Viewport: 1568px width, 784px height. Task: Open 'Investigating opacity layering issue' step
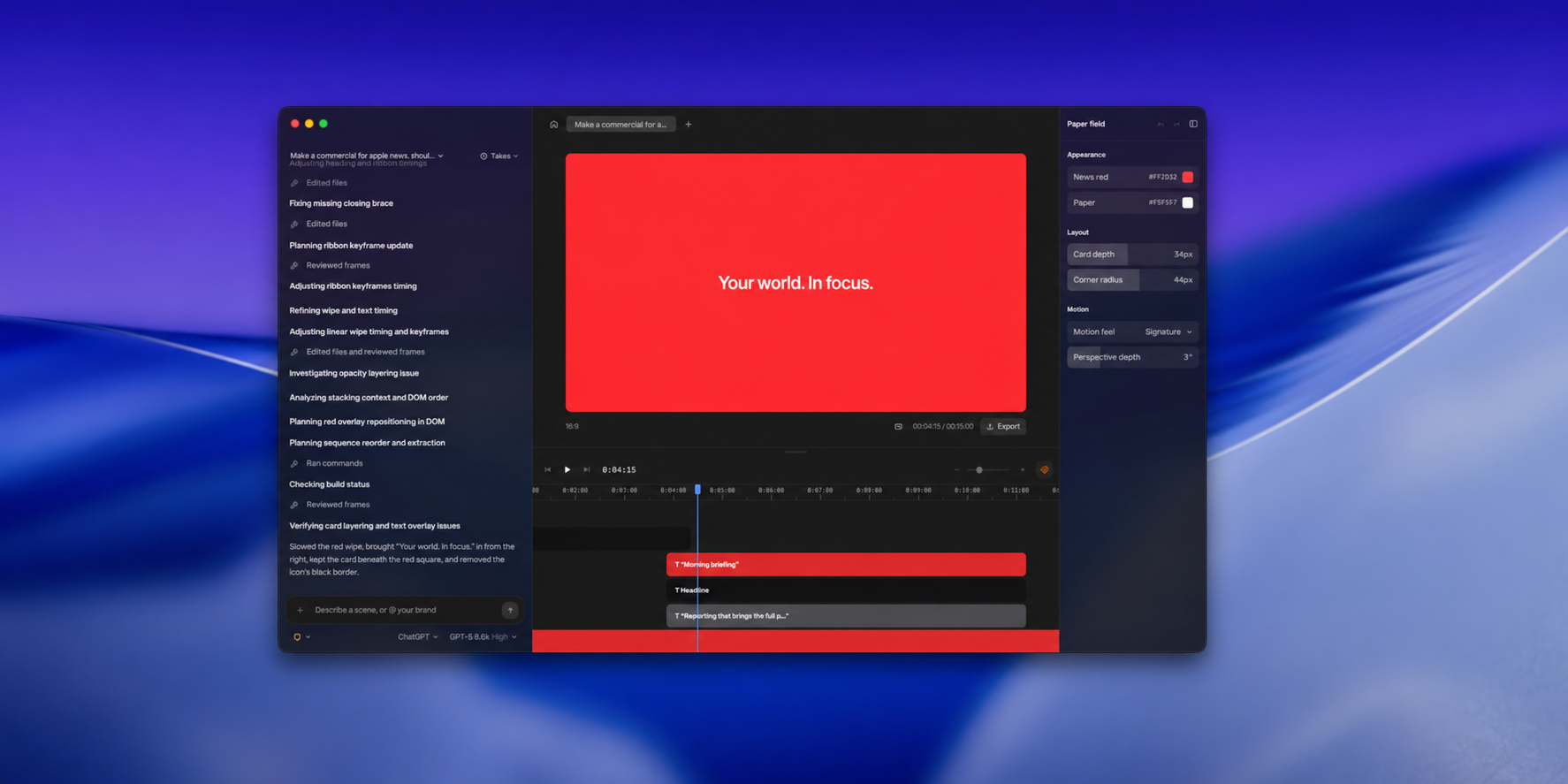[354, 374]
